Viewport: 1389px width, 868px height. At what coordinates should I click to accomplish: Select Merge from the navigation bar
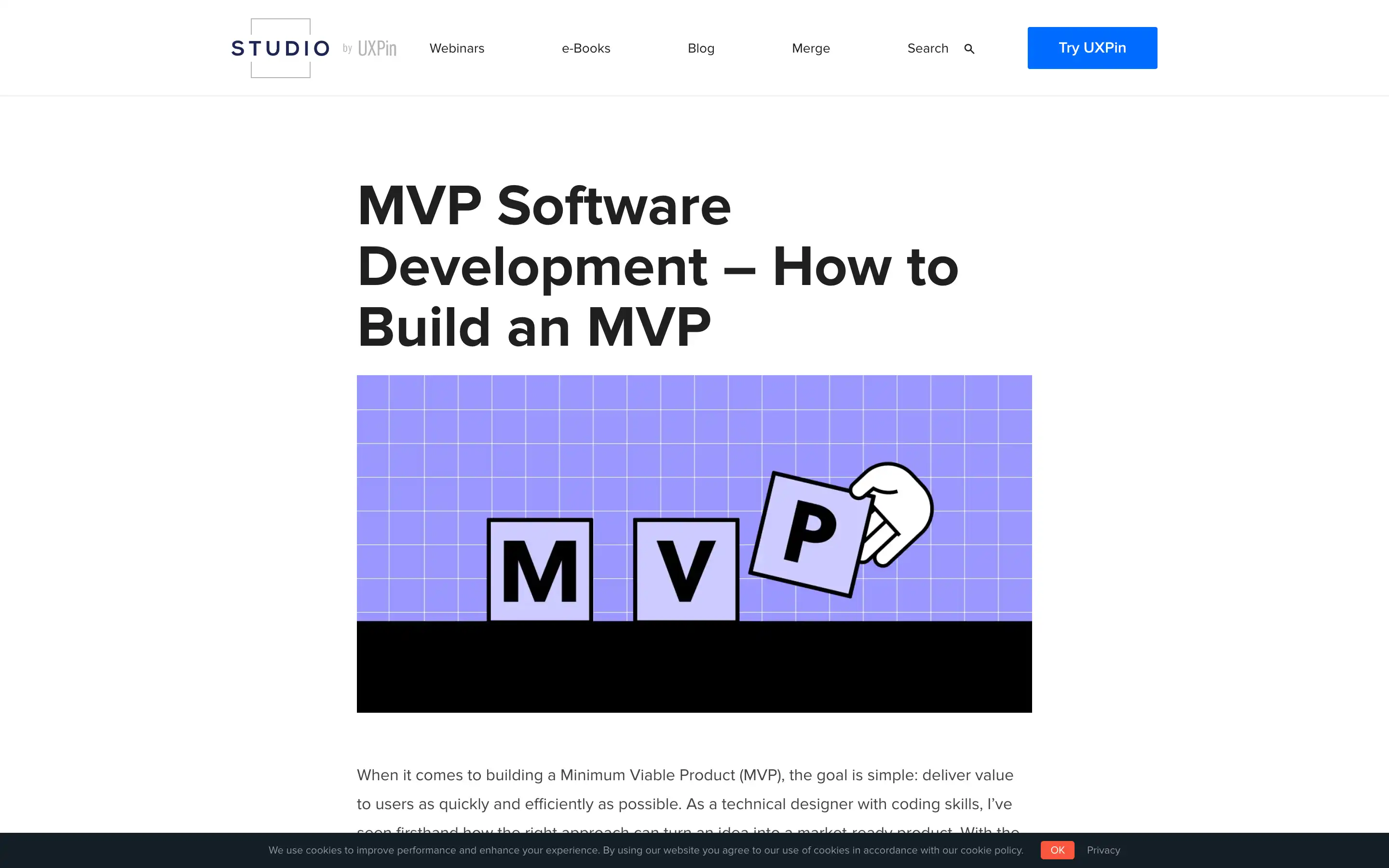point(810,48)
